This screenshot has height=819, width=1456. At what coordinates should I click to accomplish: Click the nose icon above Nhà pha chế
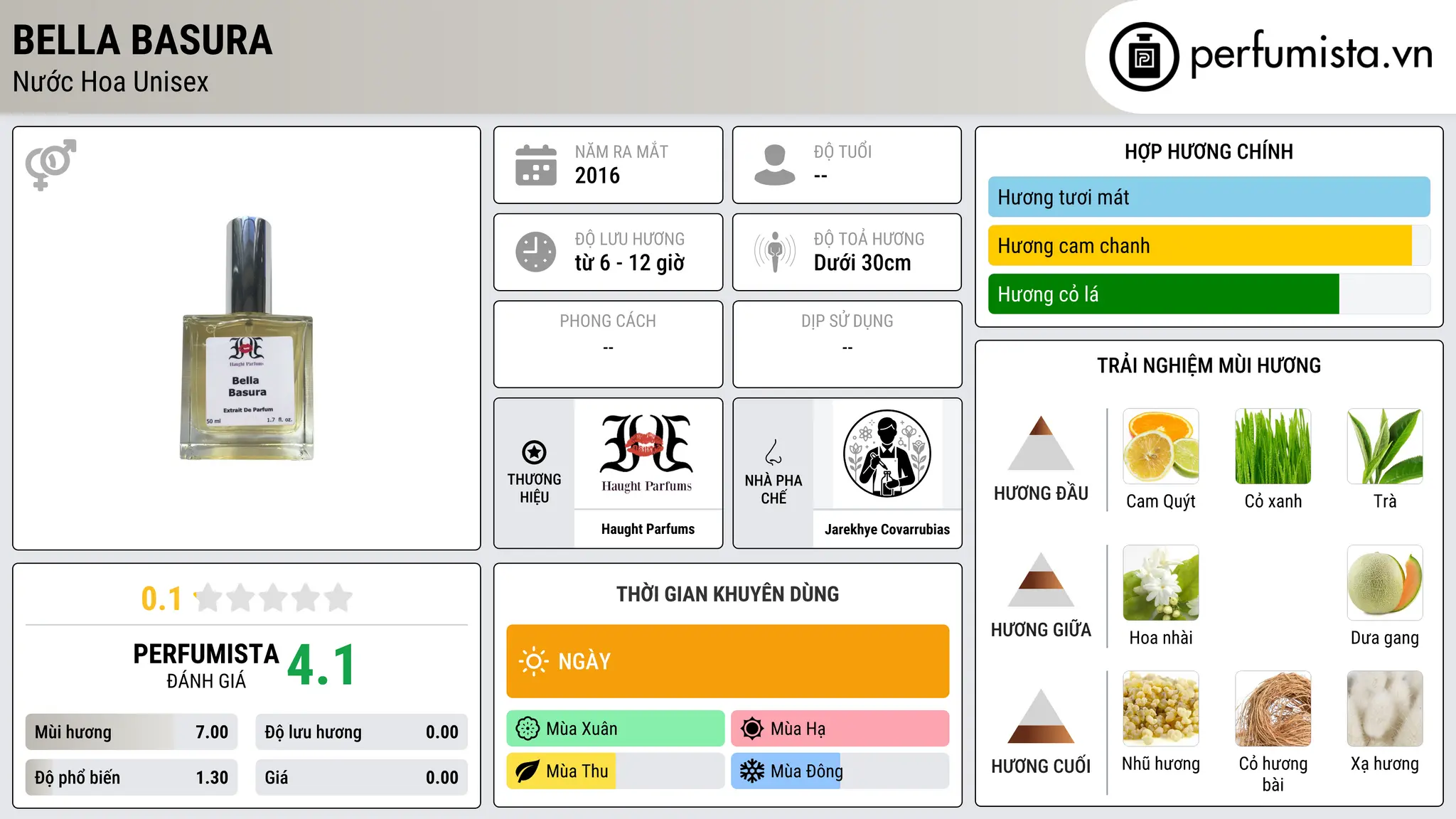point(773,452)
